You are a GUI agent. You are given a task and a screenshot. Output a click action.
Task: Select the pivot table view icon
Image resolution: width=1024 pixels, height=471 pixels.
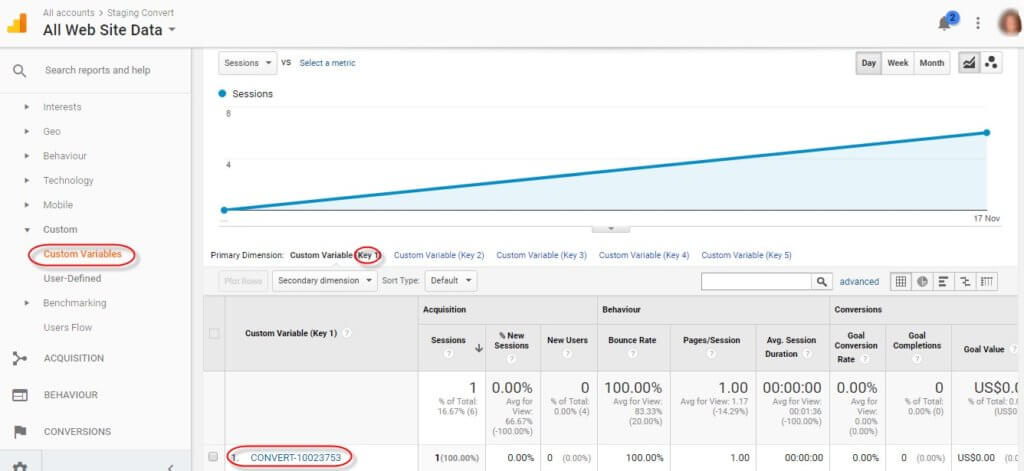tap(986, 282)
